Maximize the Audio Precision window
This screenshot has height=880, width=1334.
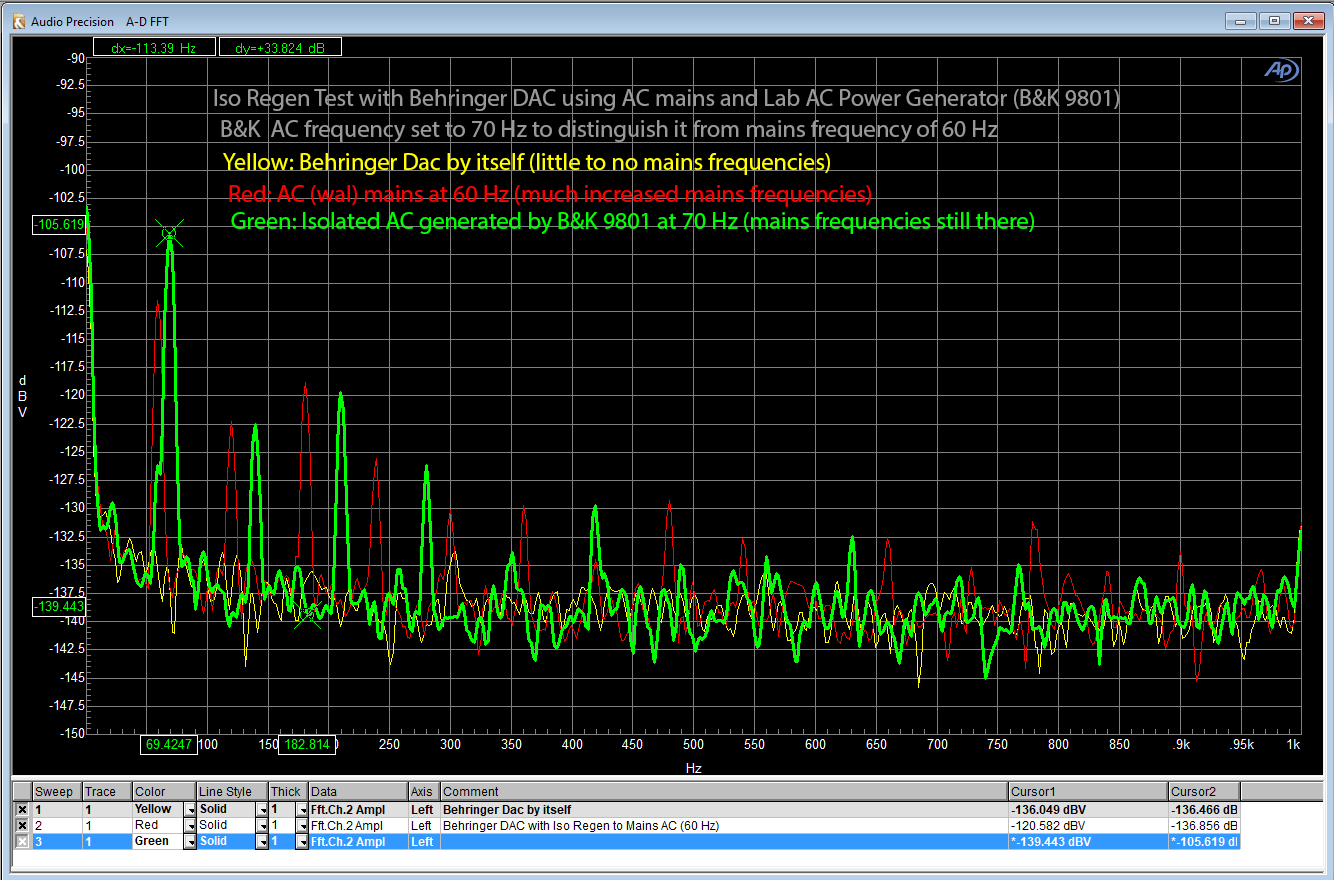(x=1274, y=20)
